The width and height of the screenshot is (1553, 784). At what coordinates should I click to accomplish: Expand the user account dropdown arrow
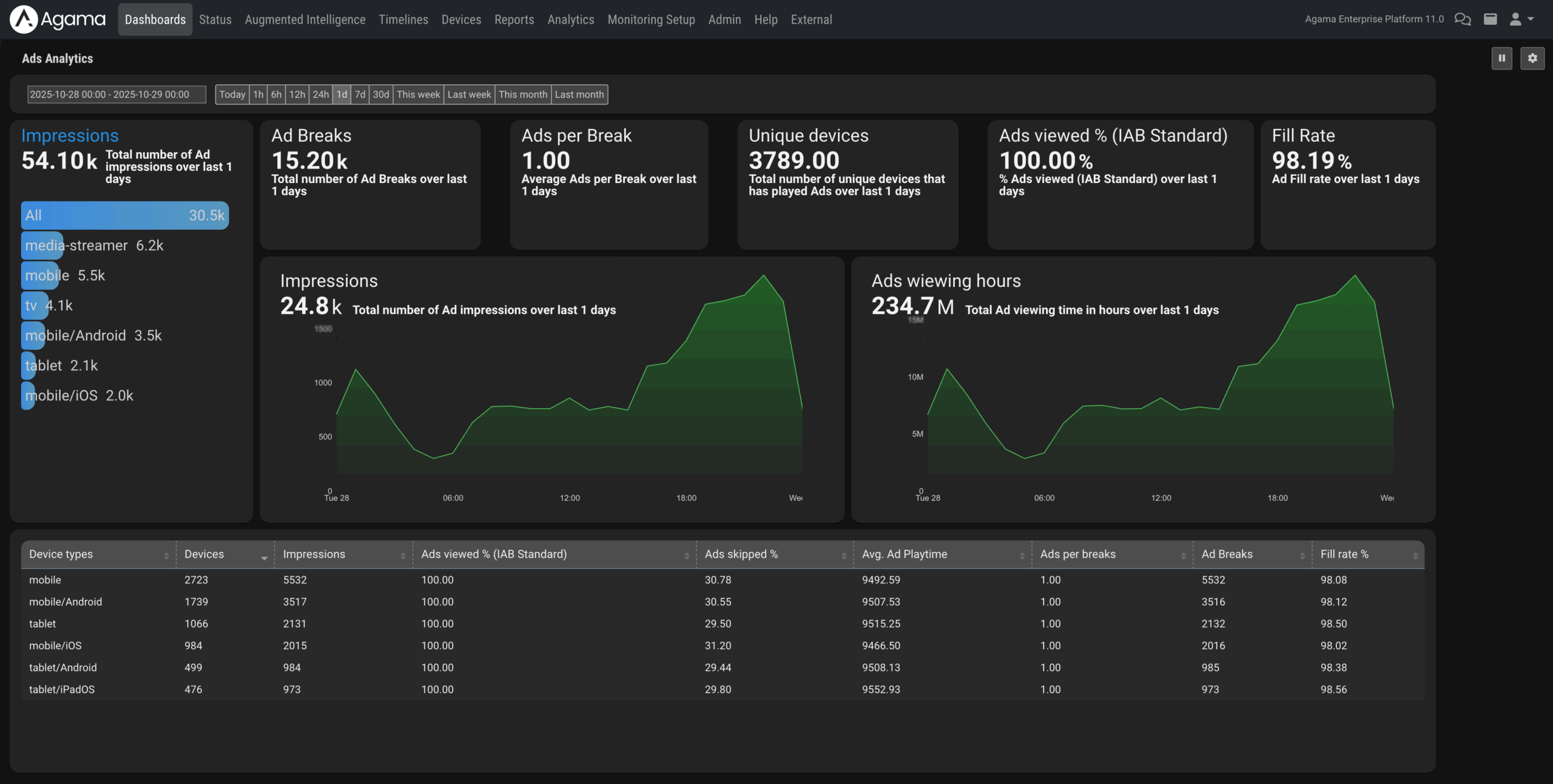1532,19
